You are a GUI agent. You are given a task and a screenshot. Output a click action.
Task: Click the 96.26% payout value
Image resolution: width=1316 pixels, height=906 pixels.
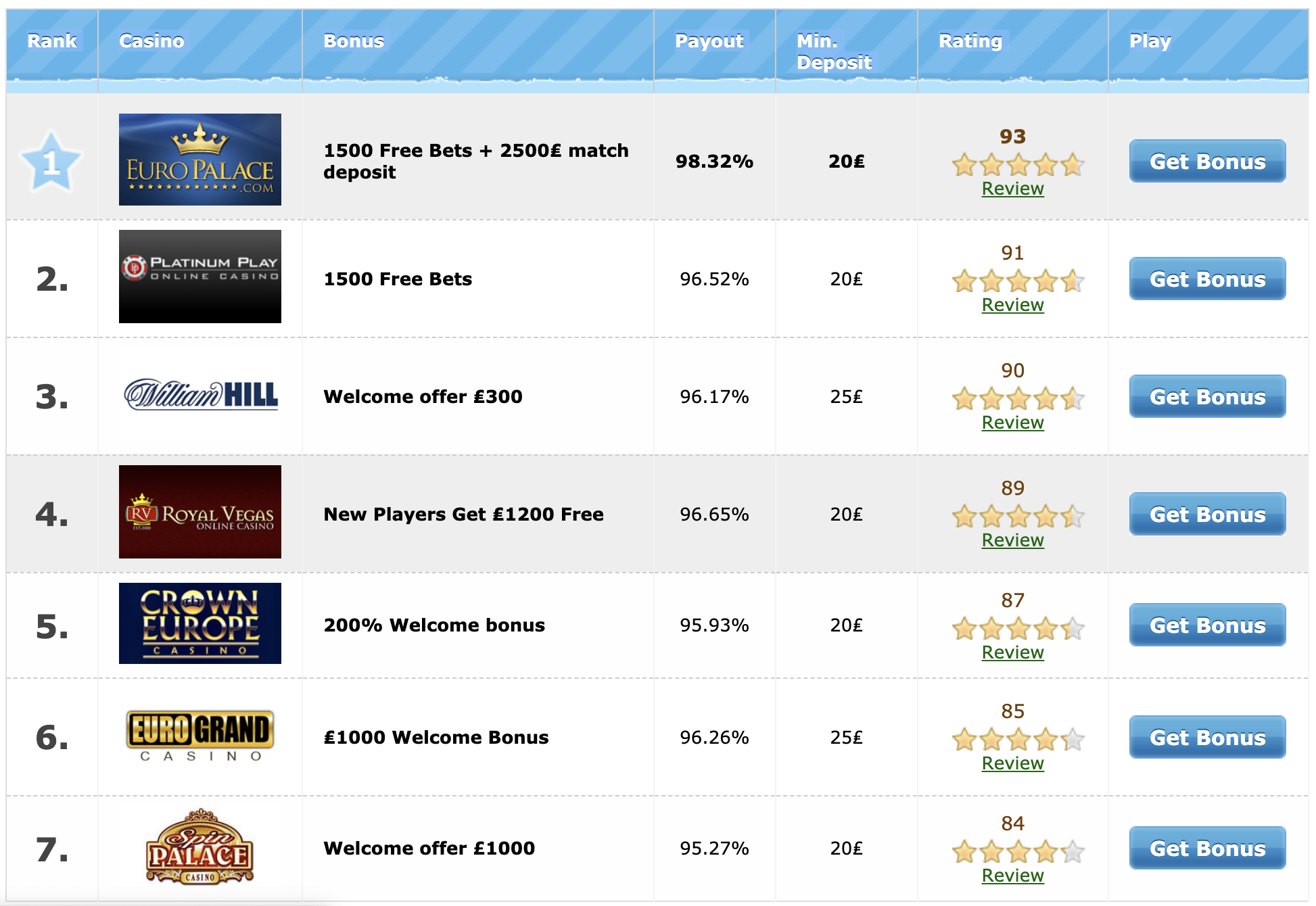714,737
